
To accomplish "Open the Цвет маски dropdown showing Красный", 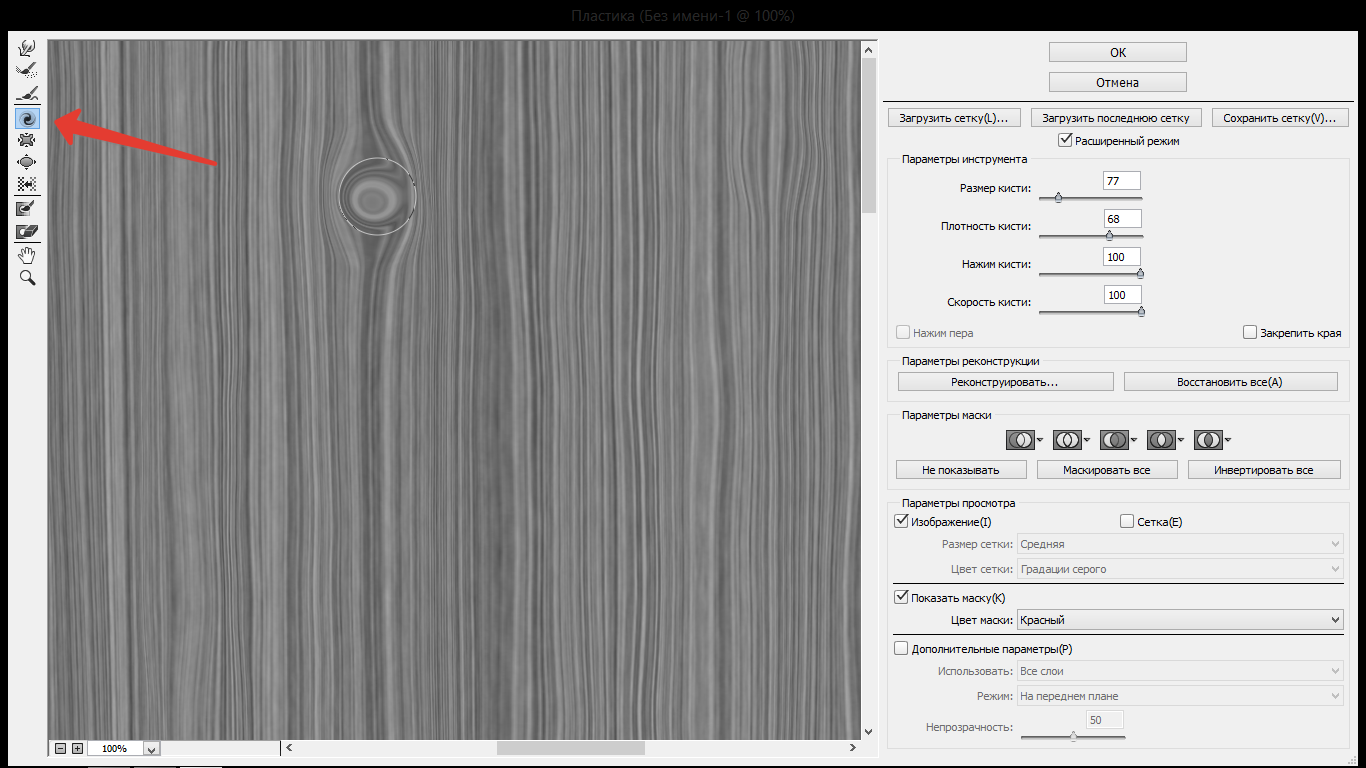I will (1180, 620).
